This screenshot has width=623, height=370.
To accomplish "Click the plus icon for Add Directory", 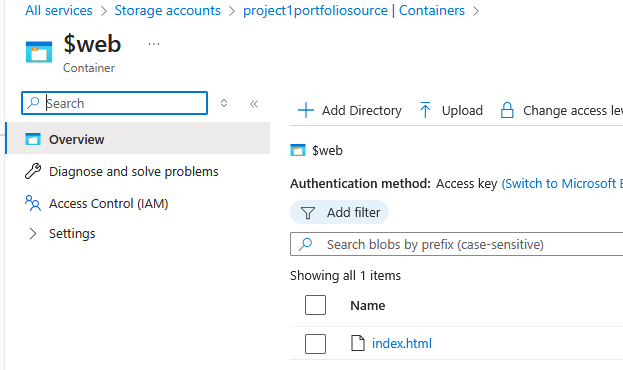I will [306, 110].
